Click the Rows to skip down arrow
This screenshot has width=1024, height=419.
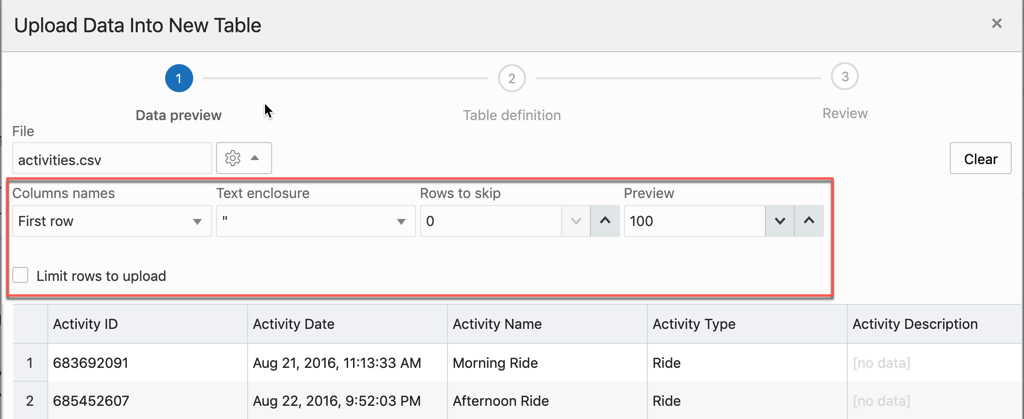click(576, 221)
